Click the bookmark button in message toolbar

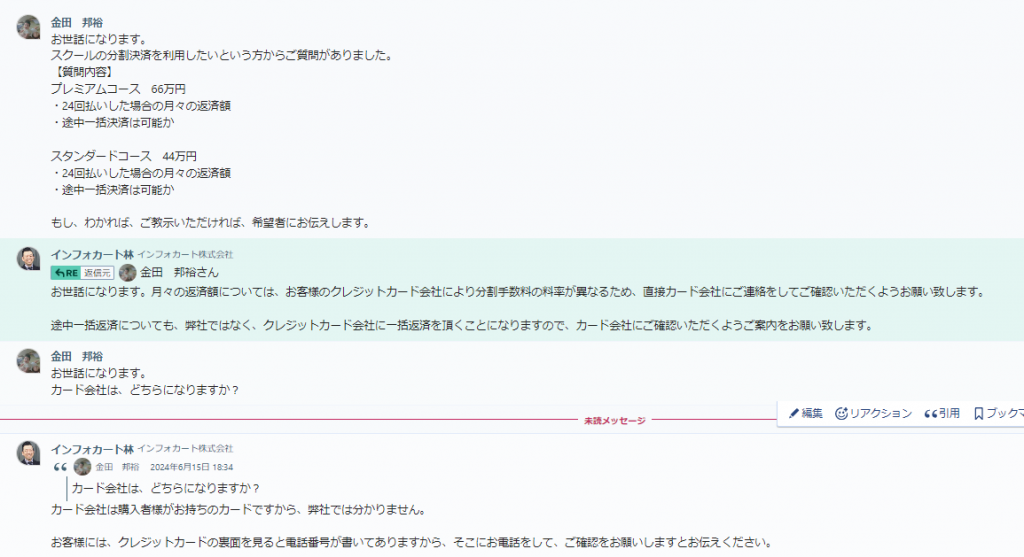[998, 413]
